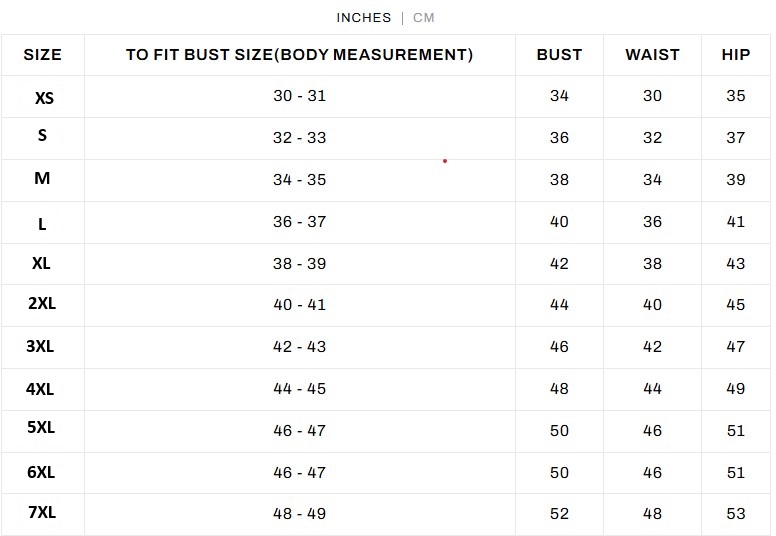Switch the size chart to INCHES
The height and width of the screenshot is (536, 776).
coord(363,18)
